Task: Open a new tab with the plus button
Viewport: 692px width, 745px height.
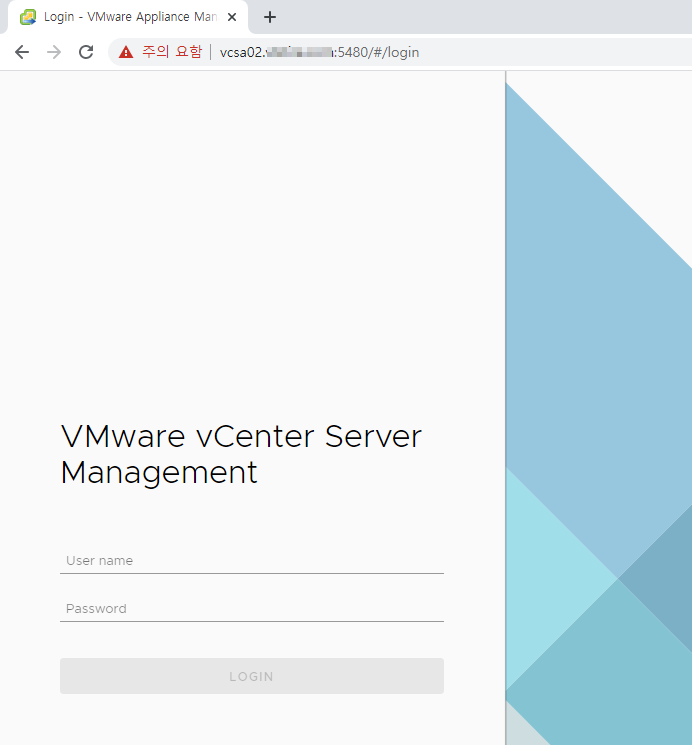Action: click(269, 17)
